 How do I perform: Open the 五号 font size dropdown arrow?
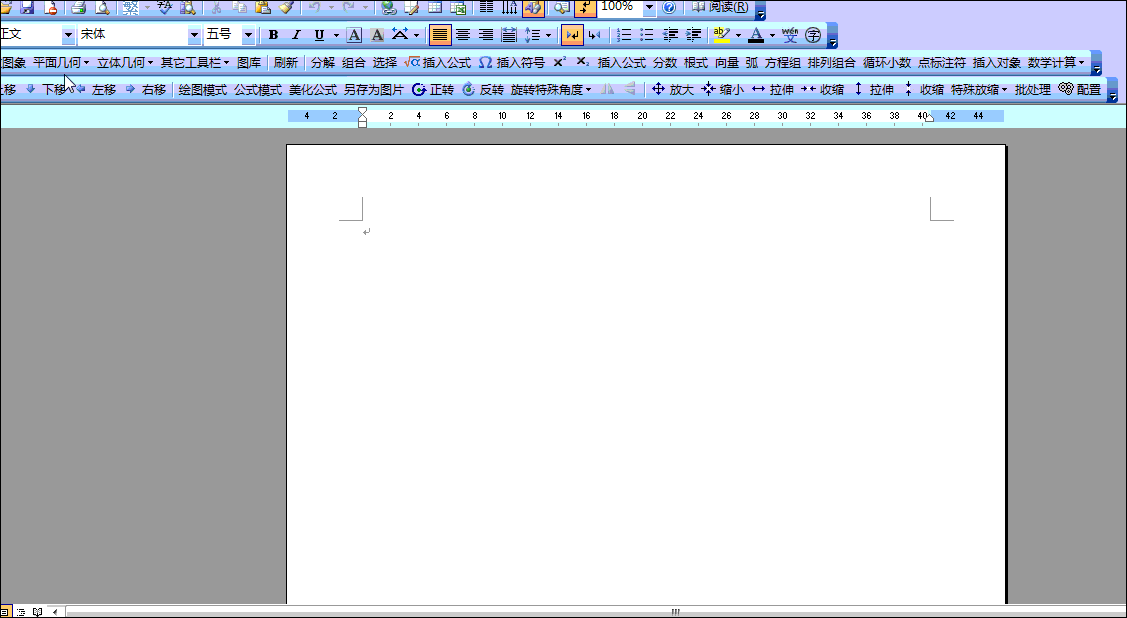point(248,34)
